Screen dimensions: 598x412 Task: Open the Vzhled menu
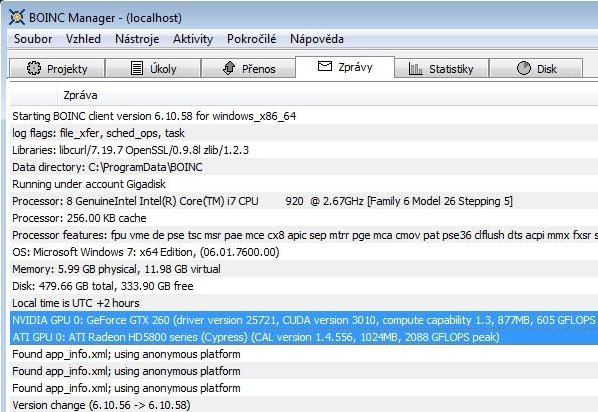pos(83,39)
